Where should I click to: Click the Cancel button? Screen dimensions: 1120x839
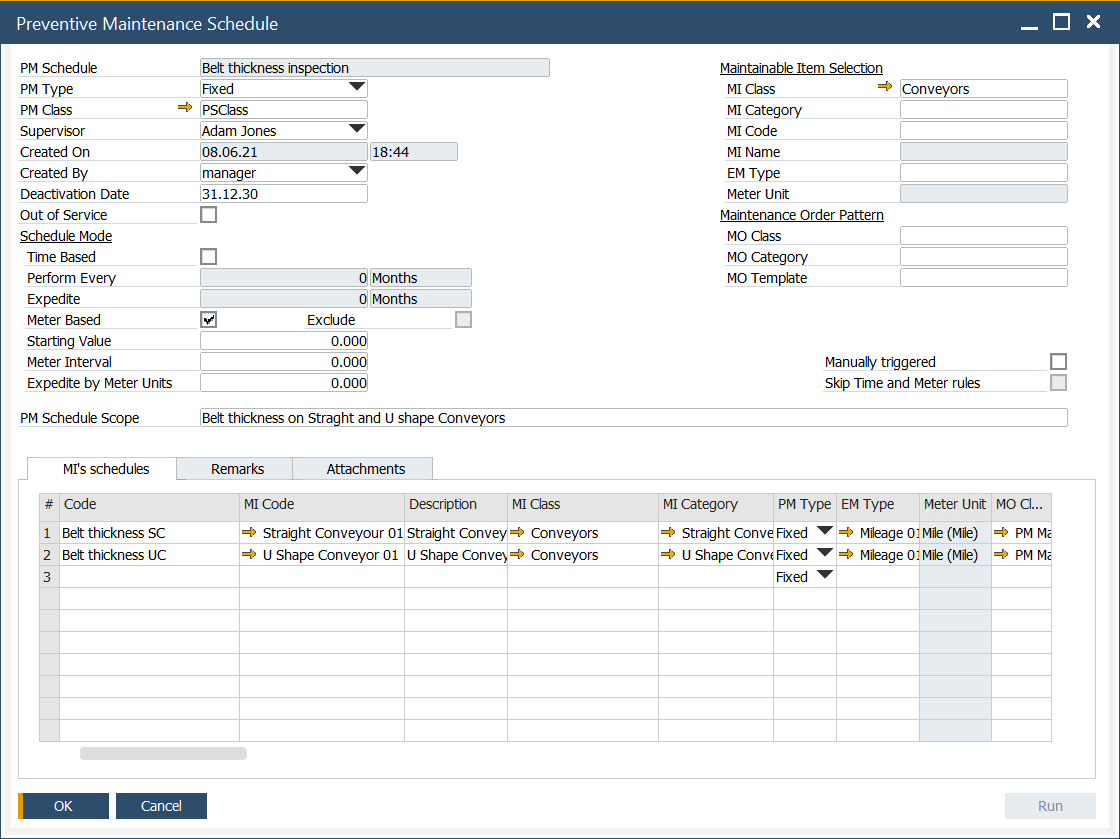click(161, 806)
